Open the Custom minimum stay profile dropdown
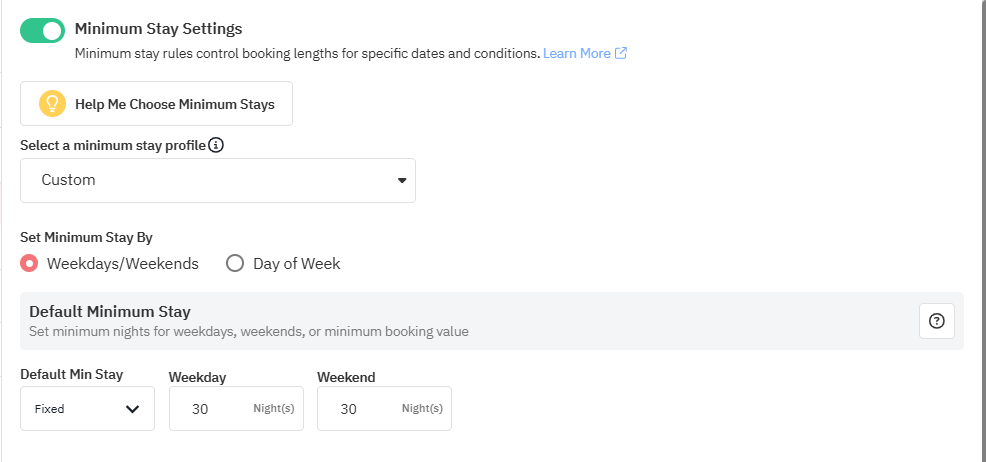Viewport: 986px width, 462px height. pos(217,180)
